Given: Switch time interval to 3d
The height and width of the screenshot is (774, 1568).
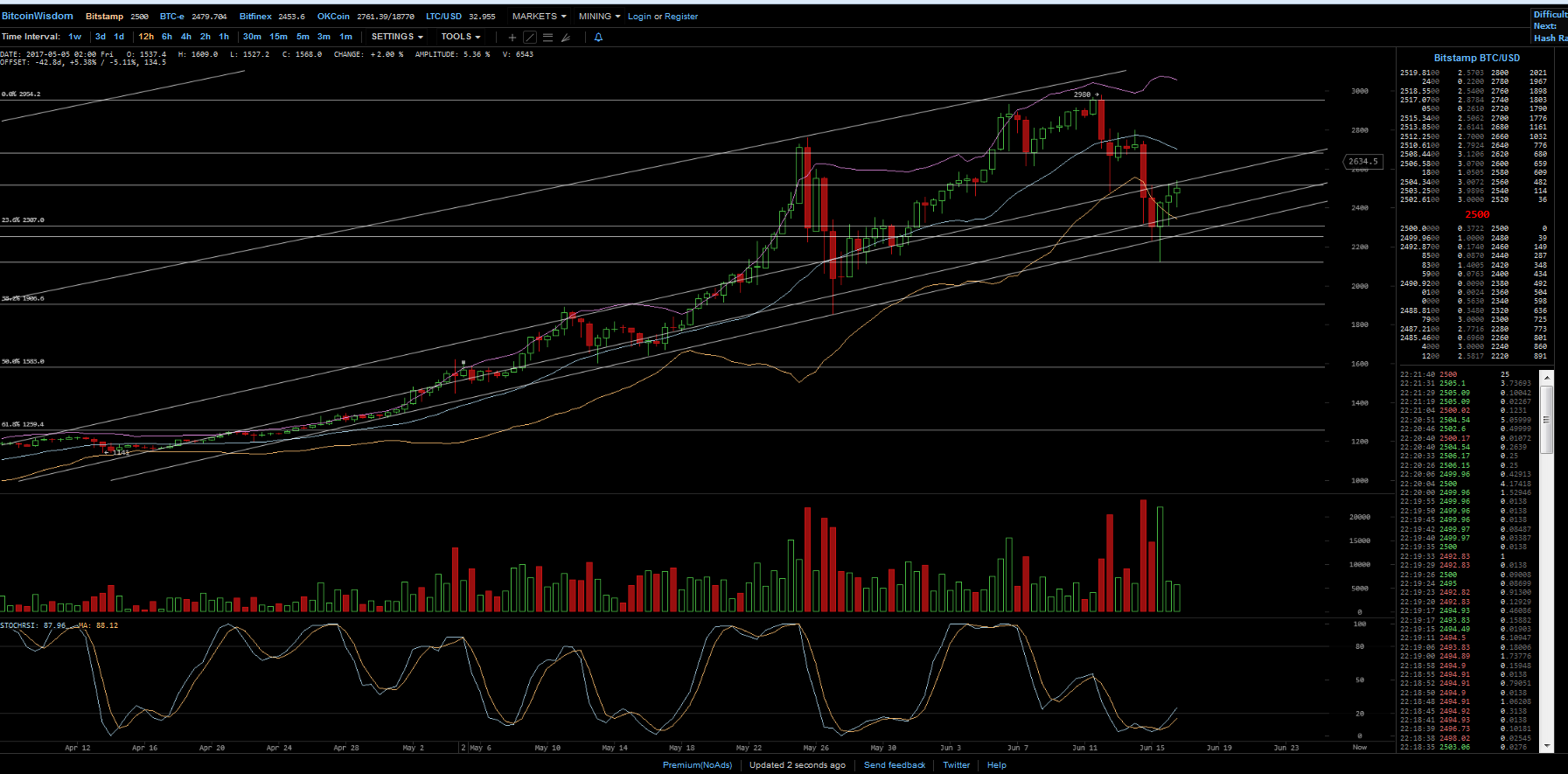Looking at the screenshot, I should (101, 37).
